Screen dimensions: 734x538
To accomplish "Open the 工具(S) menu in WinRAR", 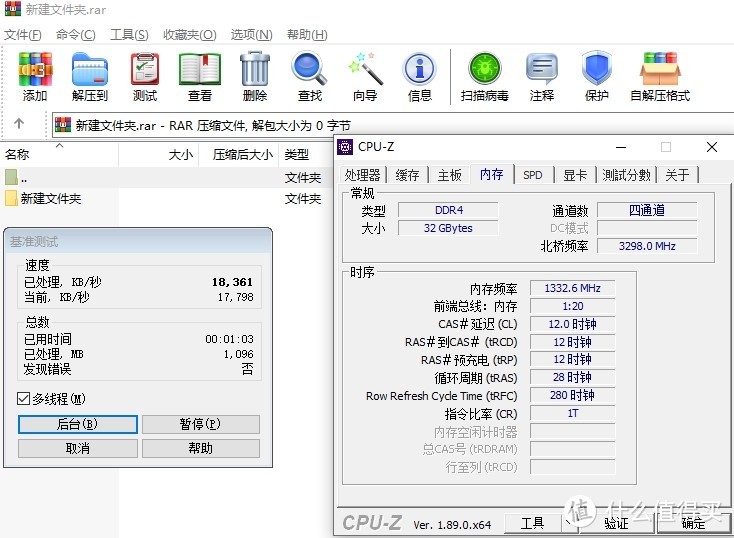I will [129, 35].
